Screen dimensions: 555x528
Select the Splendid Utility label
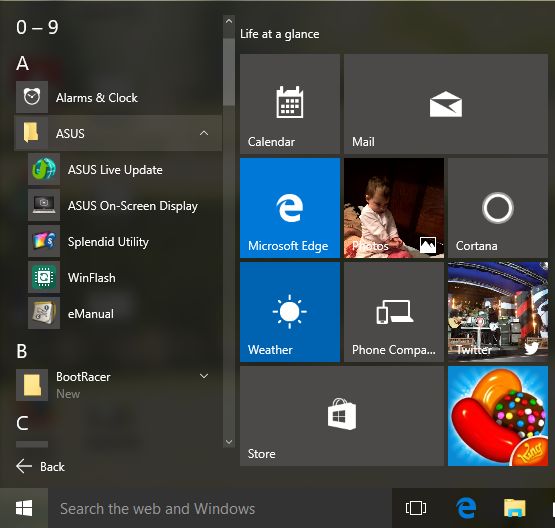108,242
